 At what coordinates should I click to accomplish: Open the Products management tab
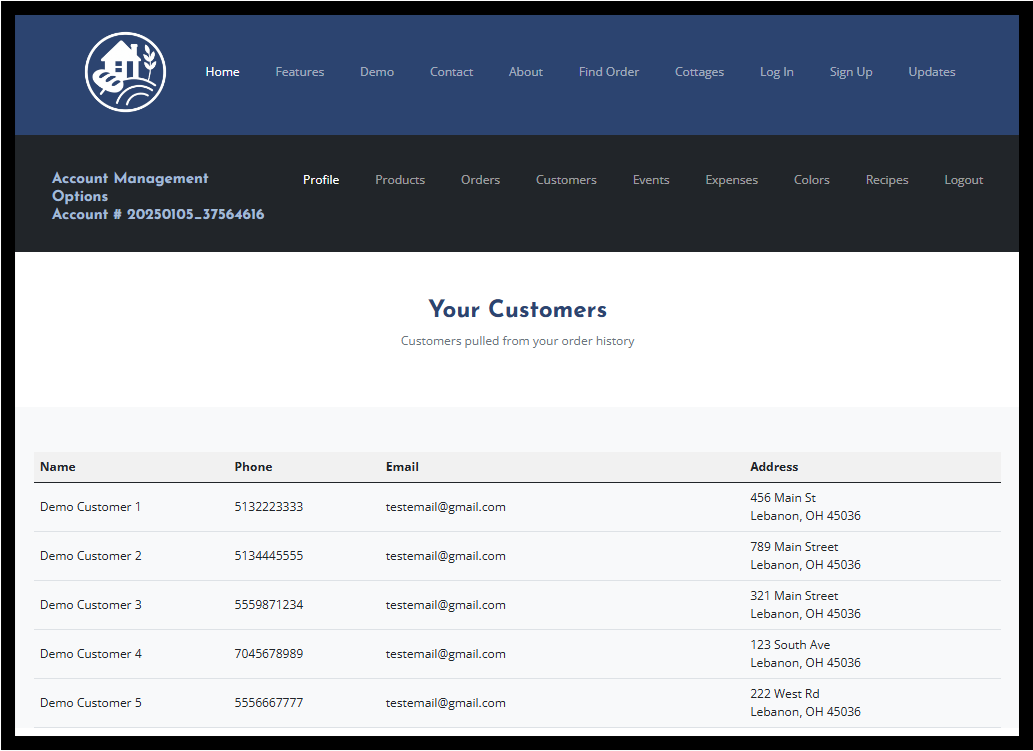[400, 180]
